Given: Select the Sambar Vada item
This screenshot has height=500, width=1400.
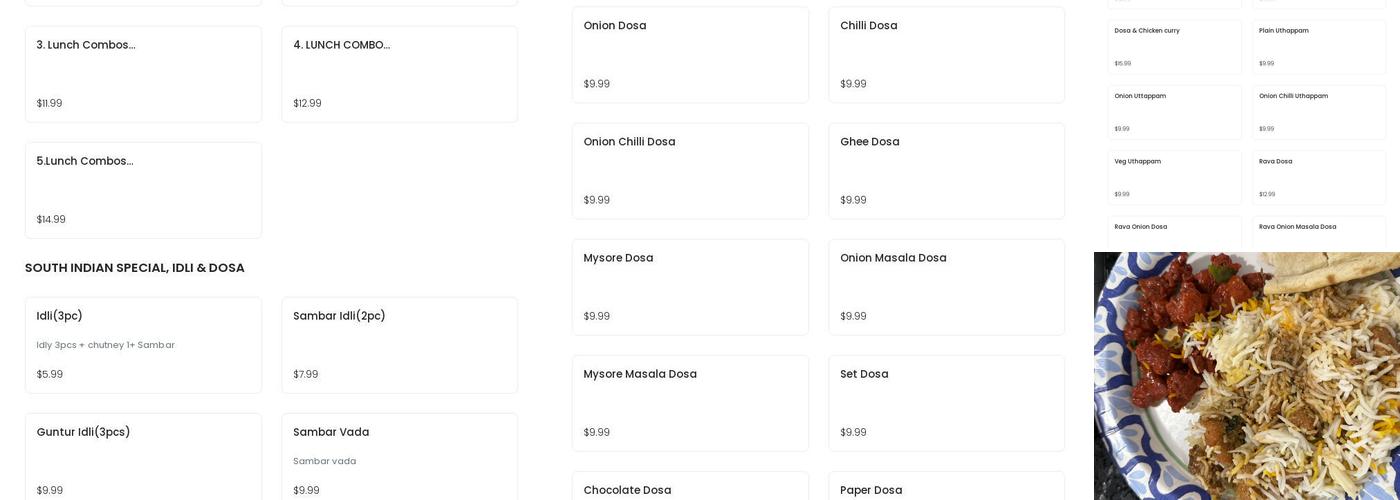Looking at the screenshot, I should click(x=399, y=458).
